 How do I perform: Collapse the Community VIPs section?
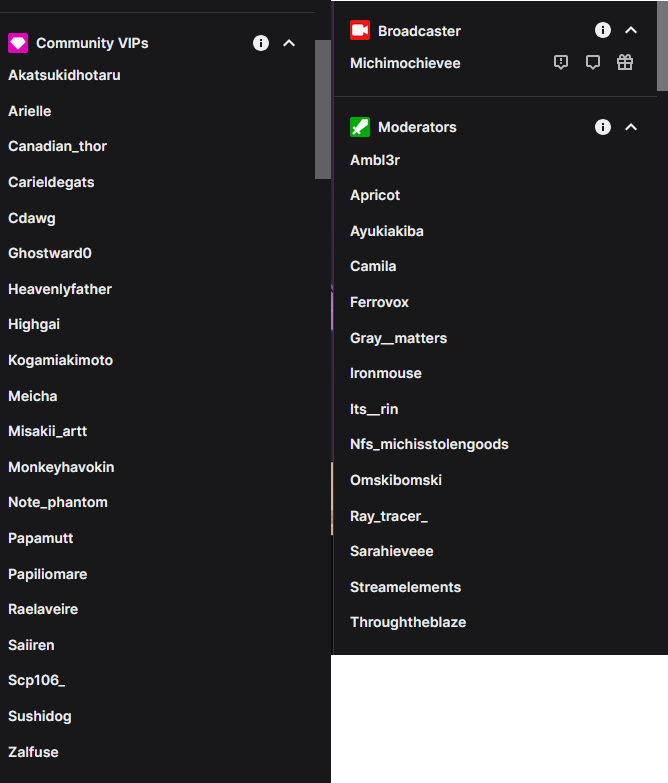[x=289, y=43]
